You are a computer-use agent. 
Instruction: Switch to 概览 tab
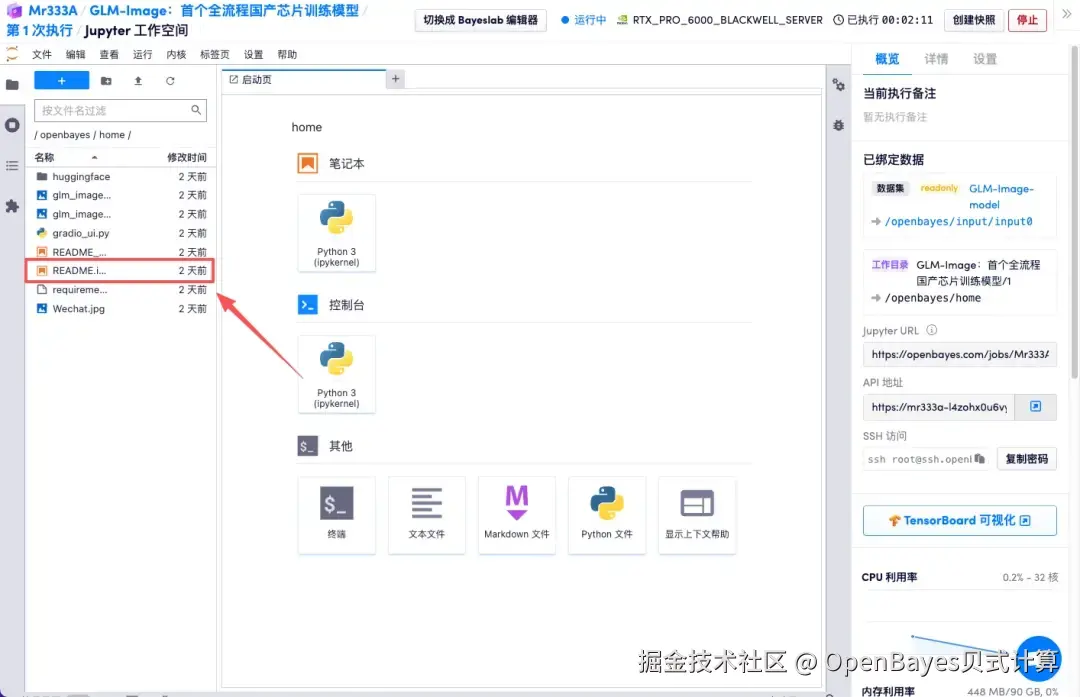887,59
